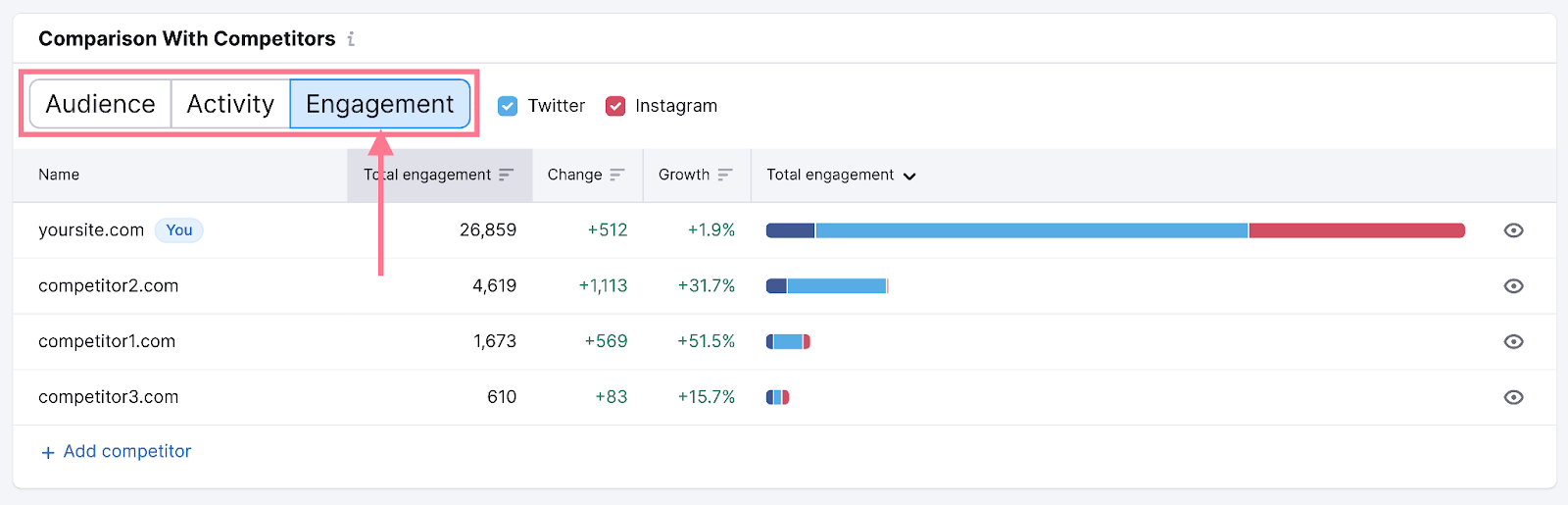Hide competitor2.com using its eye icon
The image size is (1568, 505).
[1513, 286]
